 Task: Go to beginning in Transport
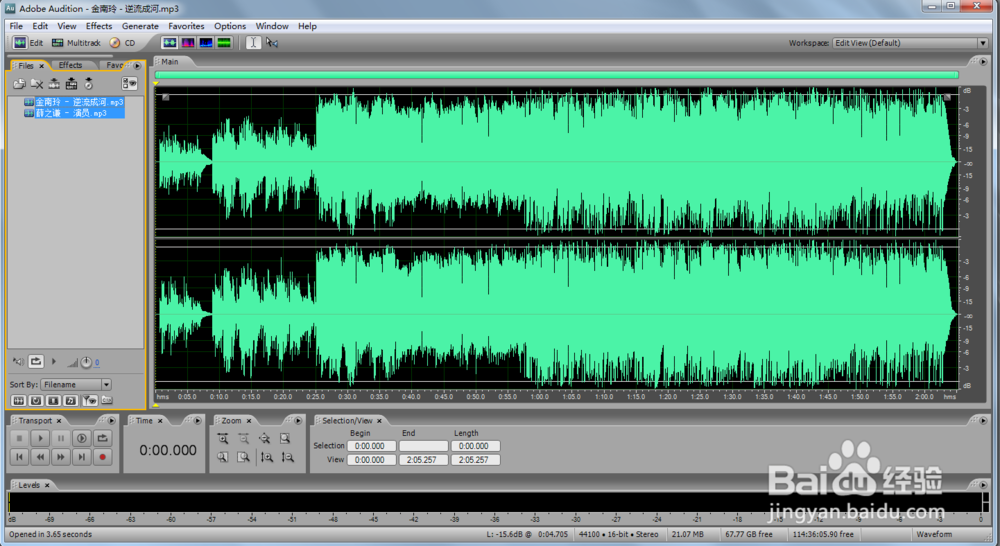(x=19, y=457)
